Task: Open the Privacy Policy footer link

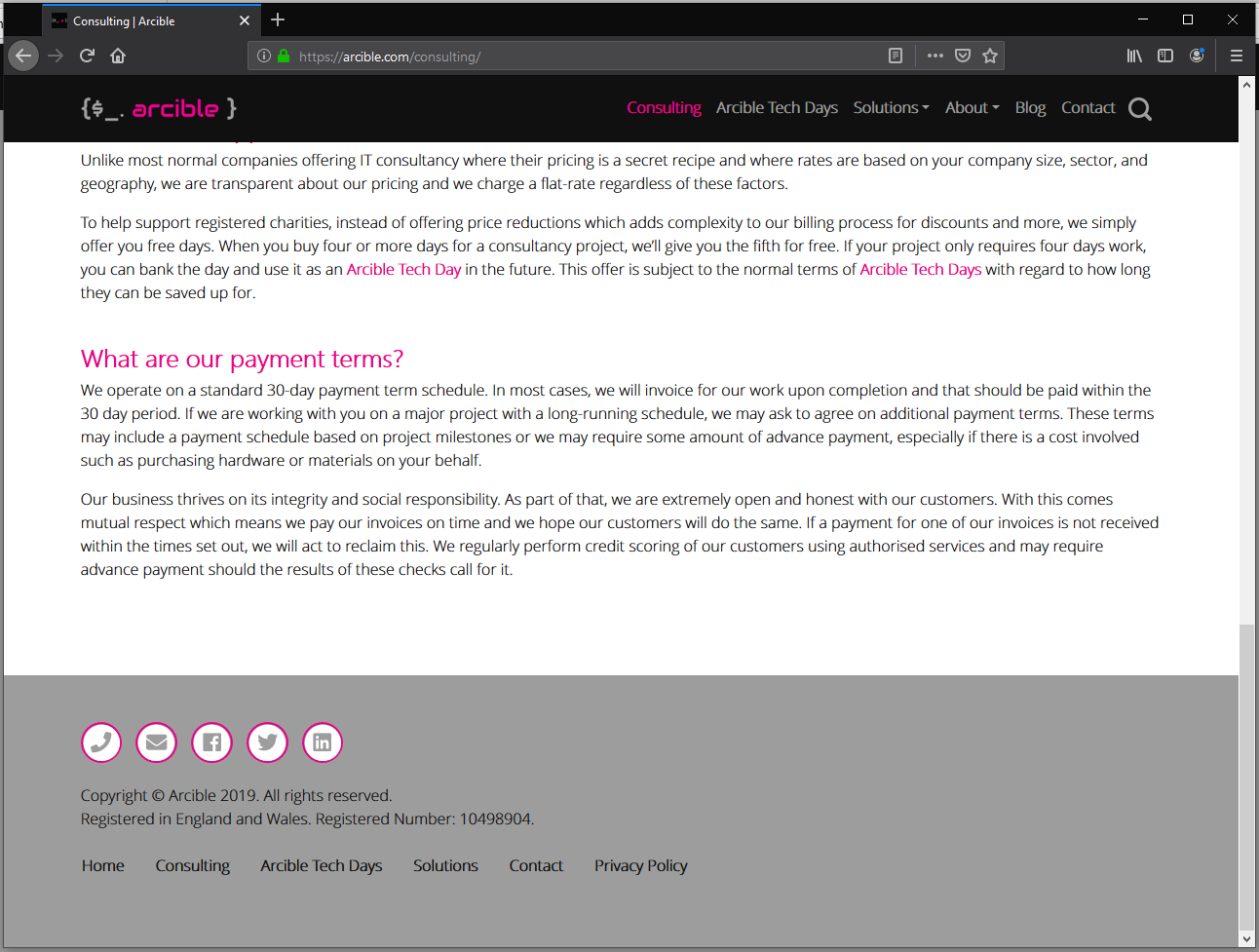Action: click(x=640, y=865)
